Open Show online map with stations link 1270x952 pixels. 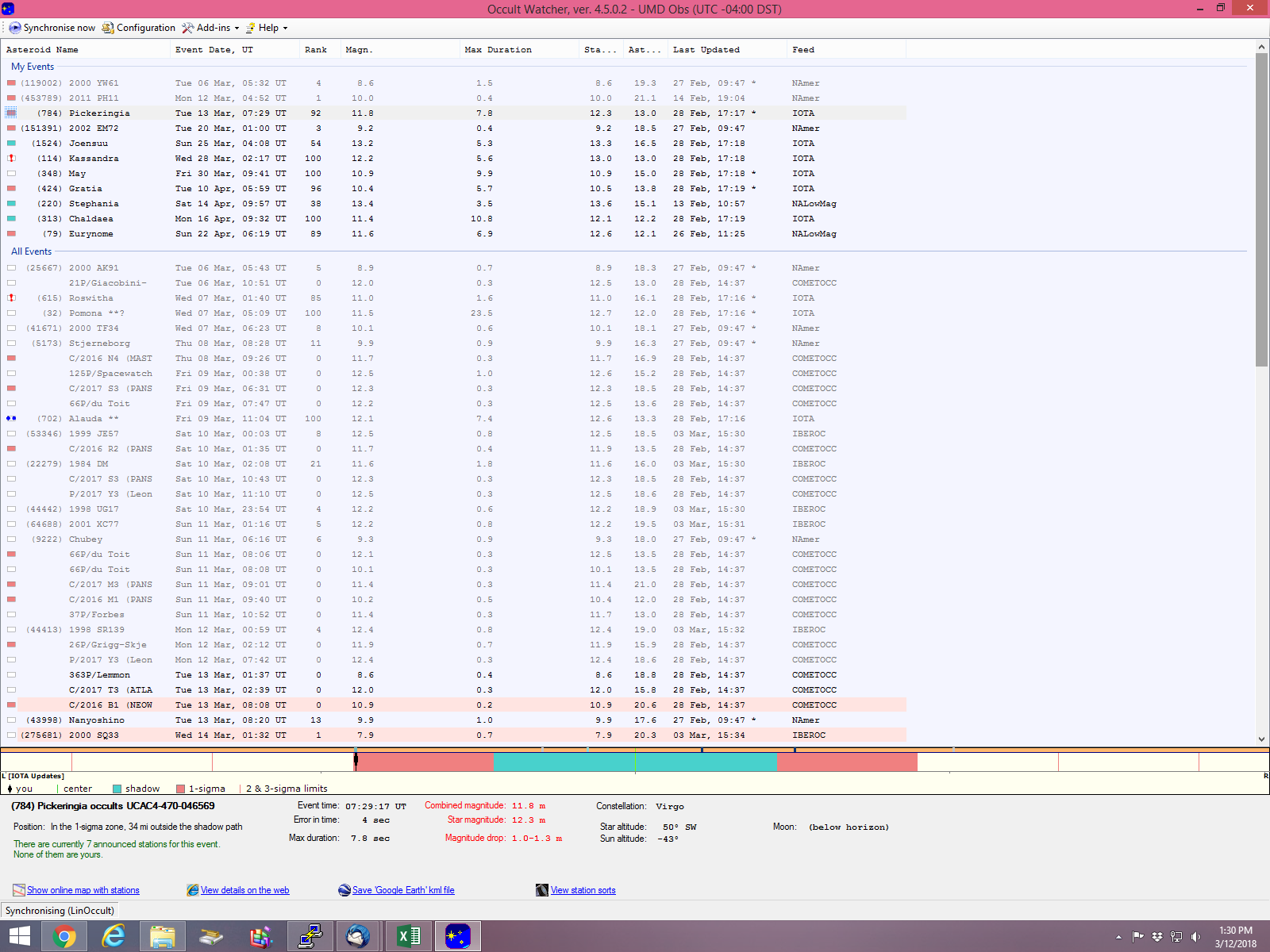click(x=83, y=890)
